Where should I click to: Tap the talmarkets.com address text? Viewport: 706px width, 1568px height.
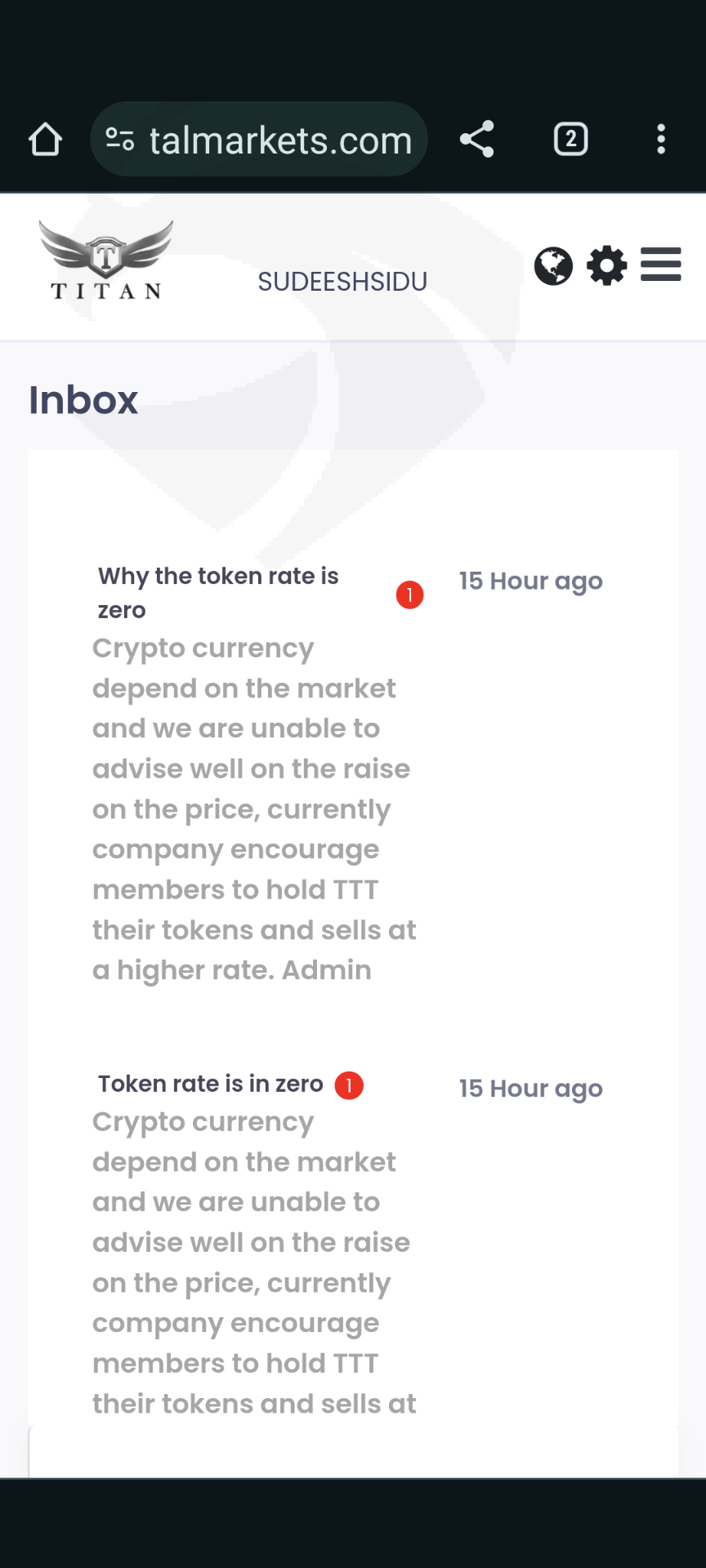click(x=280, y=140)
